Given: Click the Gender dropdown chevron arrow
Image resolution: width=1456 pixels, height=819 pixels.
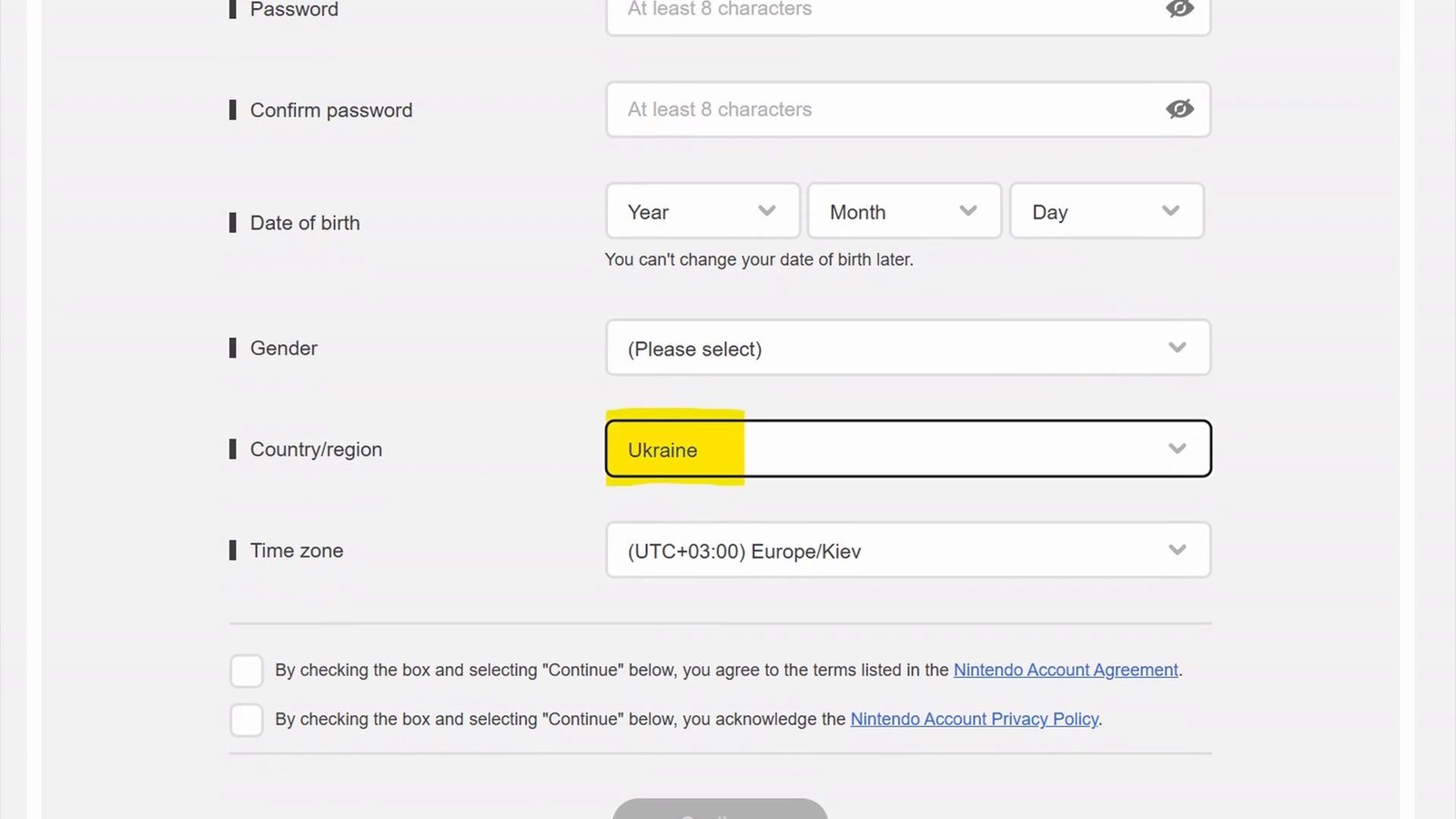Looking at the screenshot, I should click(x=1178, y=348).
